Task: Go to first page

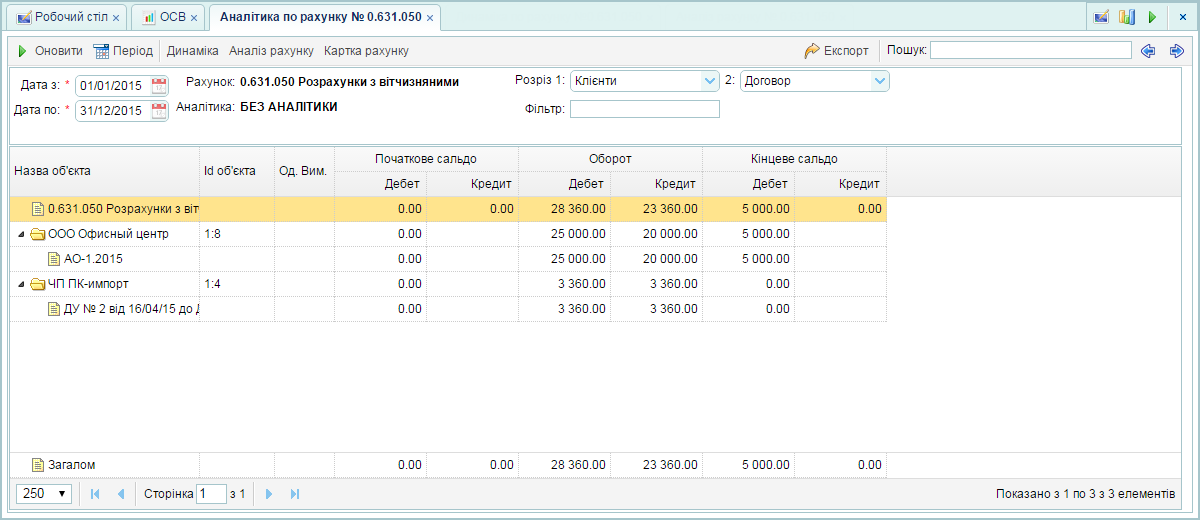Action: pos(96,494)
